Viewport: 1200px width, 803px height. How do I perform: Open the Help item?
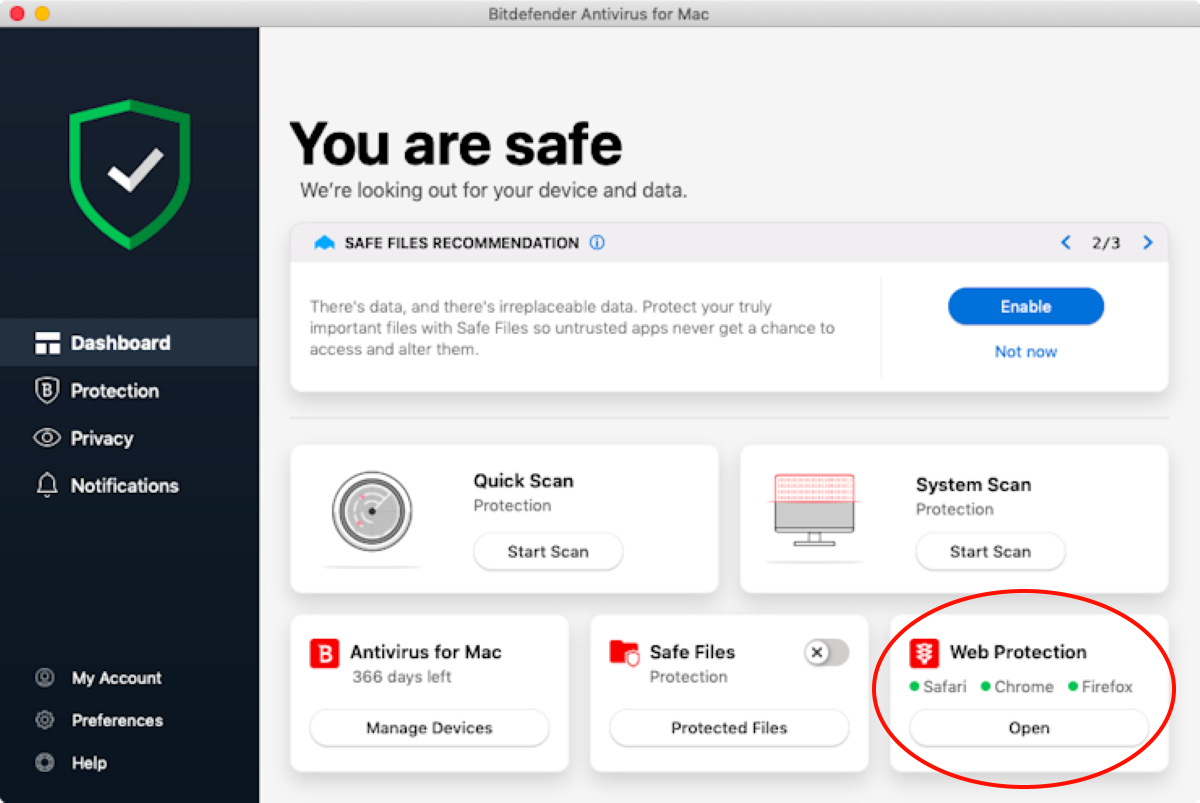pyautogui.click(x=89, y=763)
